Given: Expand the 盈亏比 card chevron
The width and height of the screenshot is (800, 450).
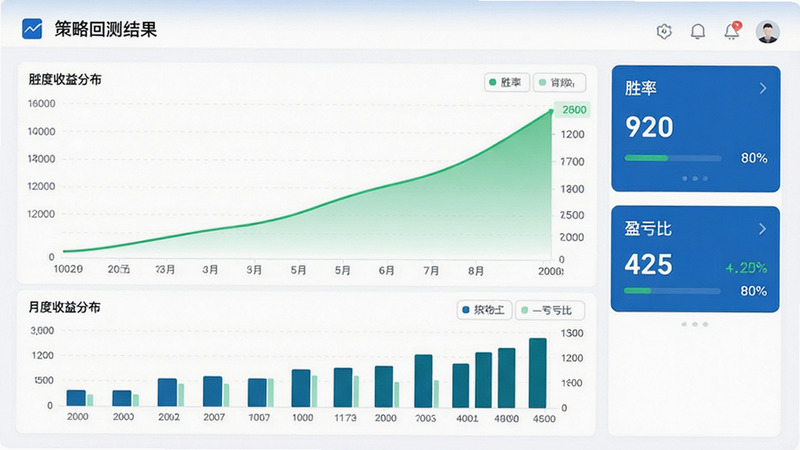Looking at the screenshot, I should coord(762,229).
